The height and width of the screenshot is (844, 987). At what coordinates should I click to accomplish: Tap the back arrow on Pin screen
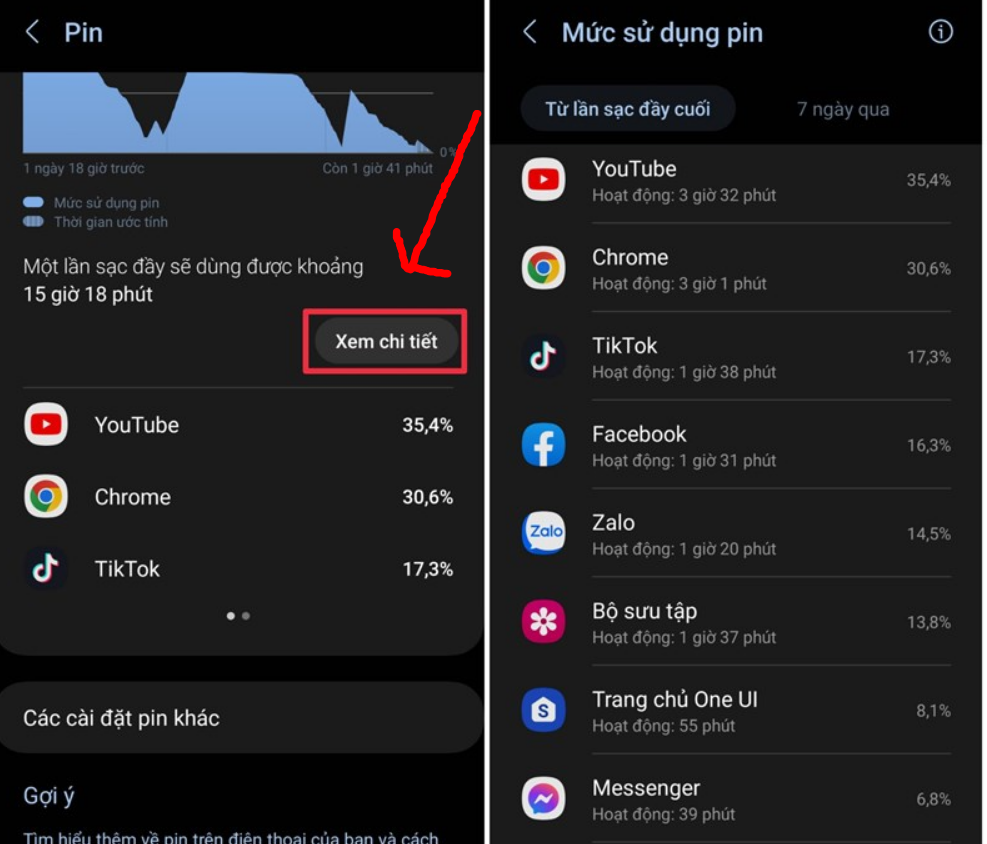tap(33, 31)
